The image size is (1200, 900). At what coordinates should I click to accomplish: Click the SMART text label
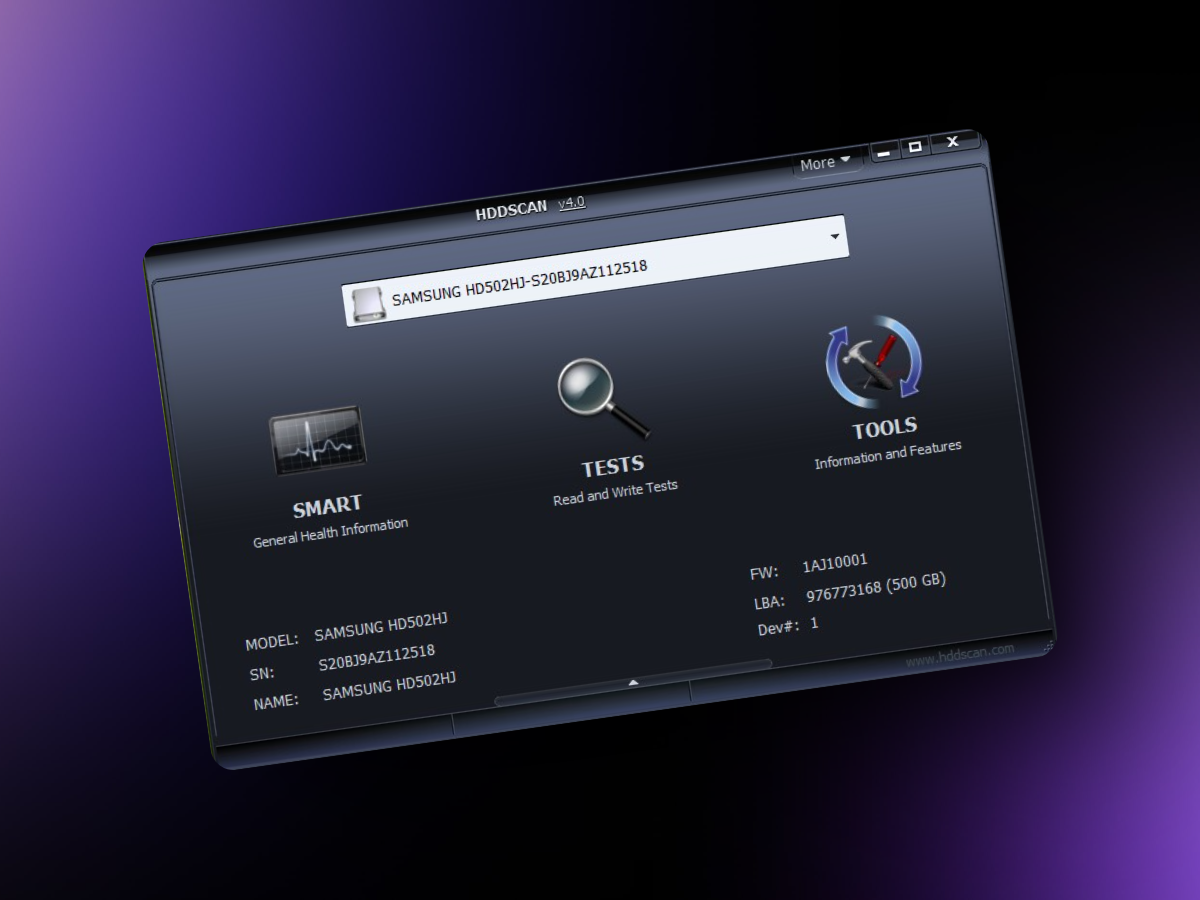(327, 506)
